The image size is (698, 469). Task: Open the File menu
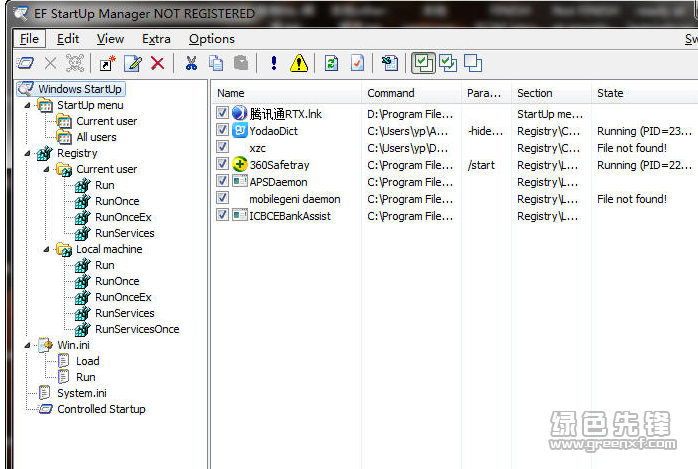(x=29, y=39)
